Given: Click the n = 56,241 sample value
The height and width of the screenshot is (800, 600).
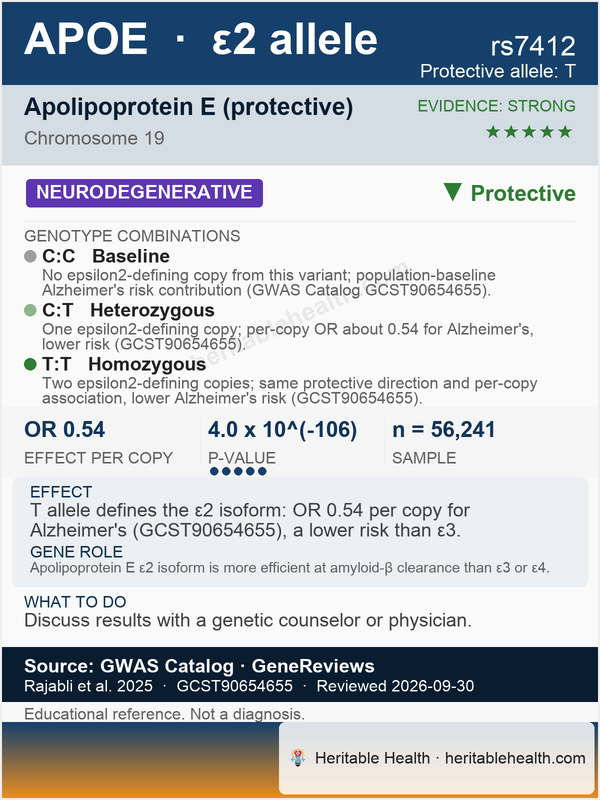Looking at the screenshot, I should [x=443, y=430].
